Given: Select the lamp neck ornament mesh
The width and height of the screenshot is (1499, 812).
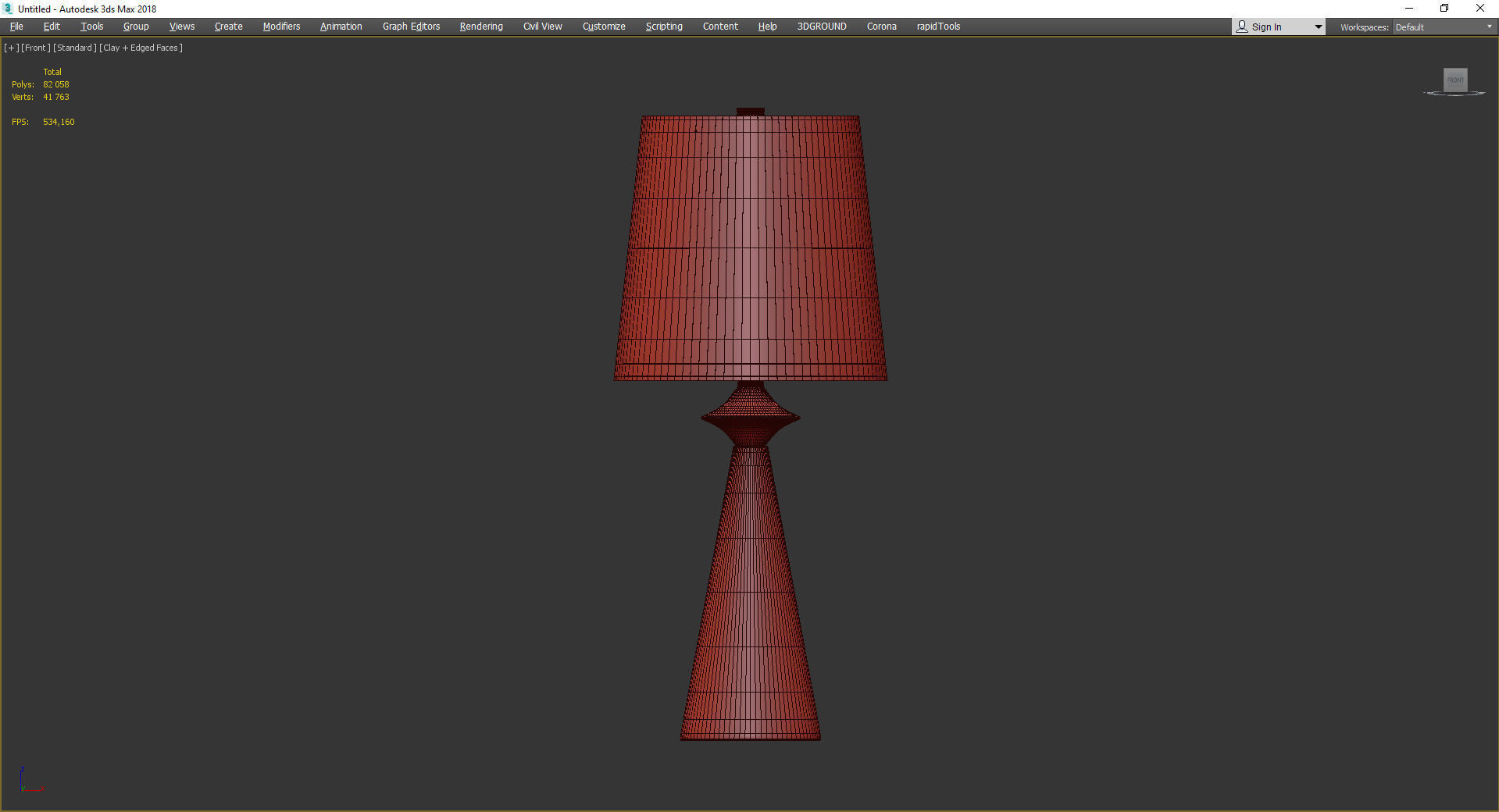Looking at the screenshot, I should (750, 415).
